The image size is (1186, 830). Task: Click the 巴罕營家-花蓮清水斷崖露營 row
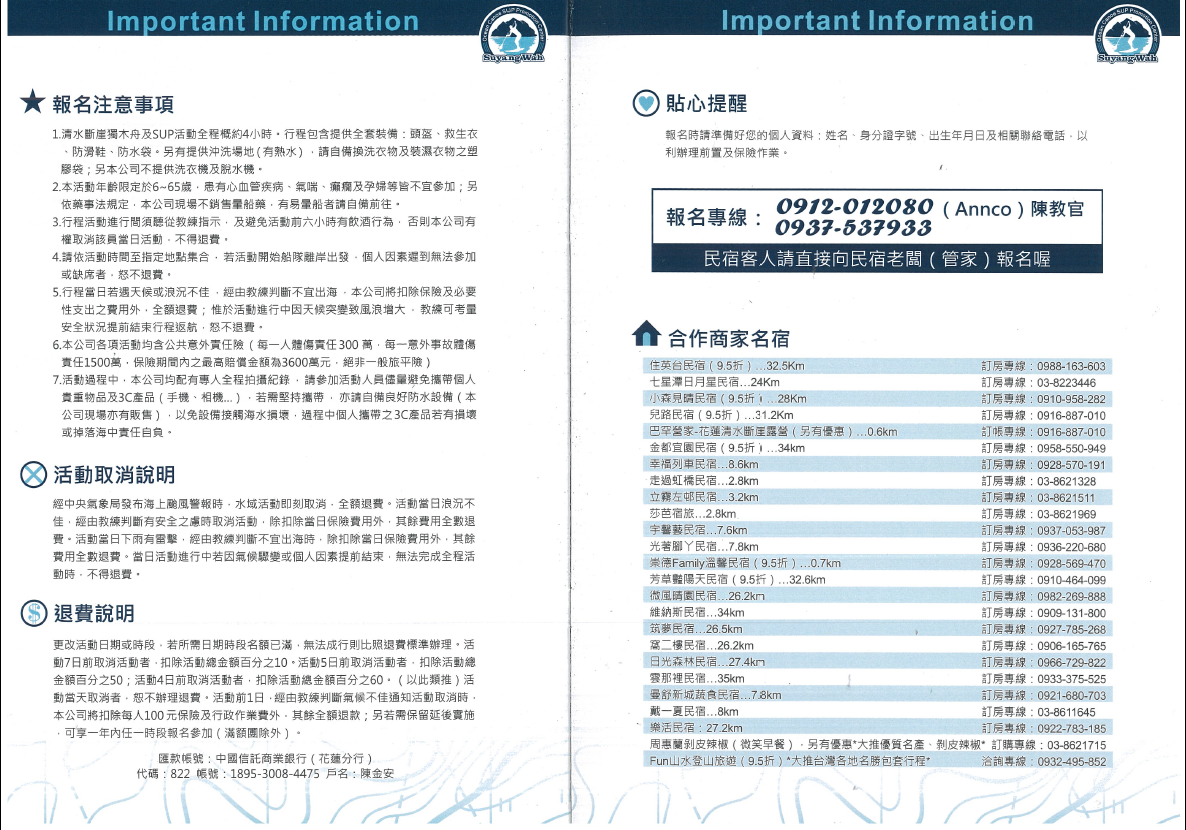tap(877, 432)
